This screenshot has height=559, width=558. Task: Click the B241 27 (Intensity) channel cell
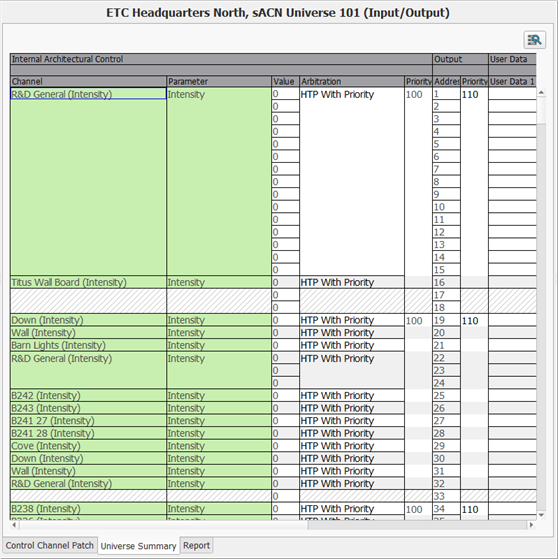88,421
